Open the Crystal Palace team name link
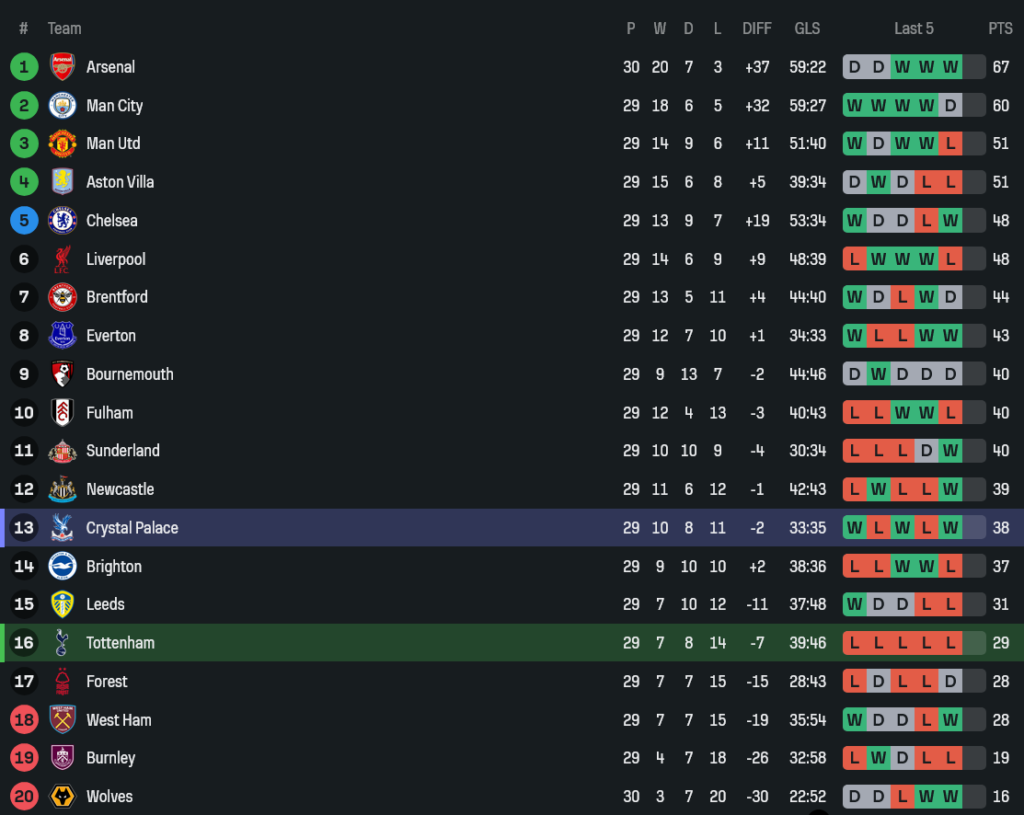 [x=132, y=528]
